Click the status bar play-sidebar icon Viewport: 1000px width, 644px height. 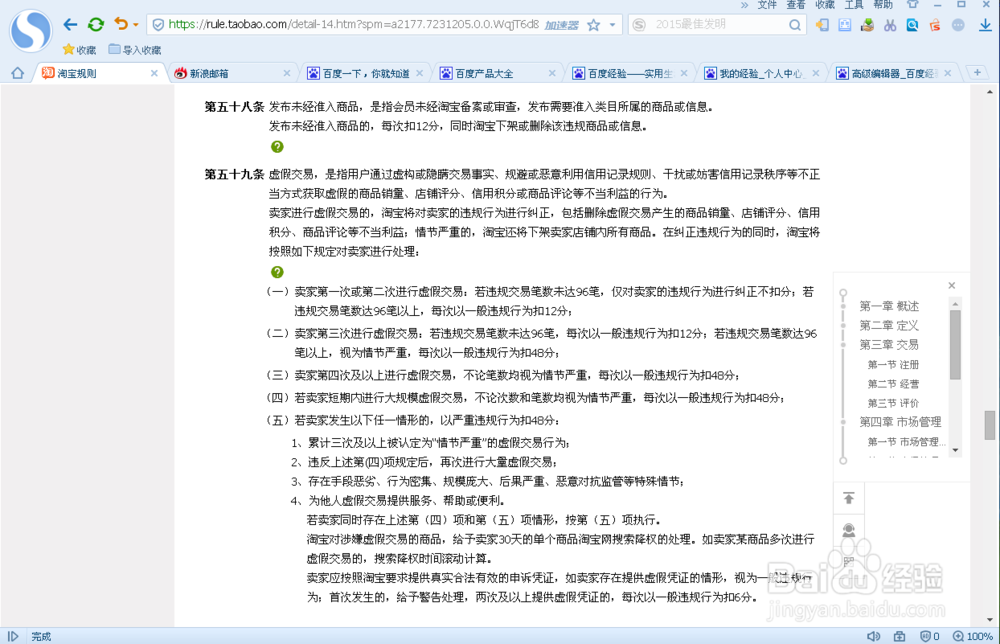pyautogui.click(x=13, y=636)
